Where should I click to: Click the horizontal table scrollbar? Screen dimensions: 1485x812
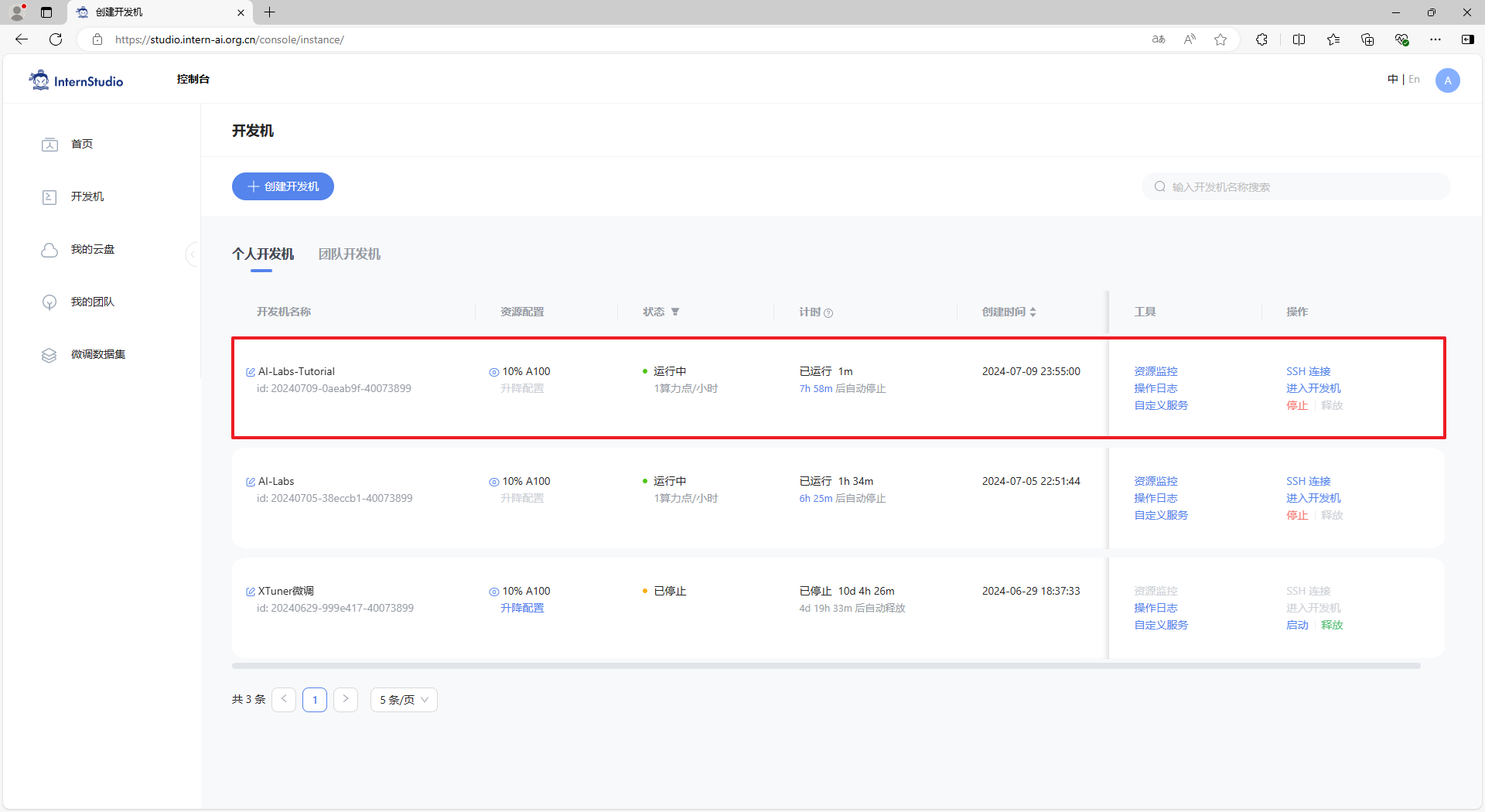click(826, 666)
